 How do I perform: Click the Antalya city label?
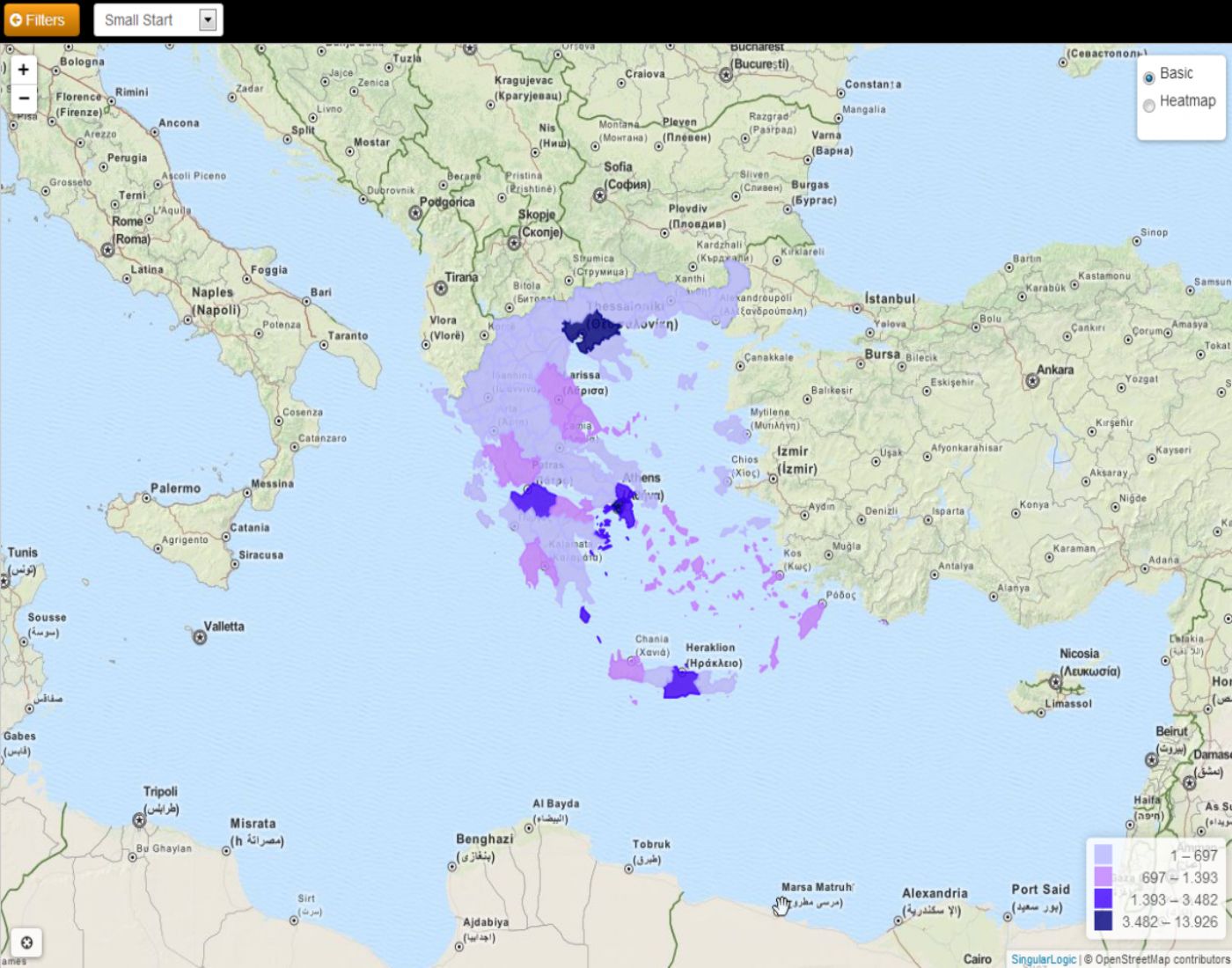click(956, 566)
